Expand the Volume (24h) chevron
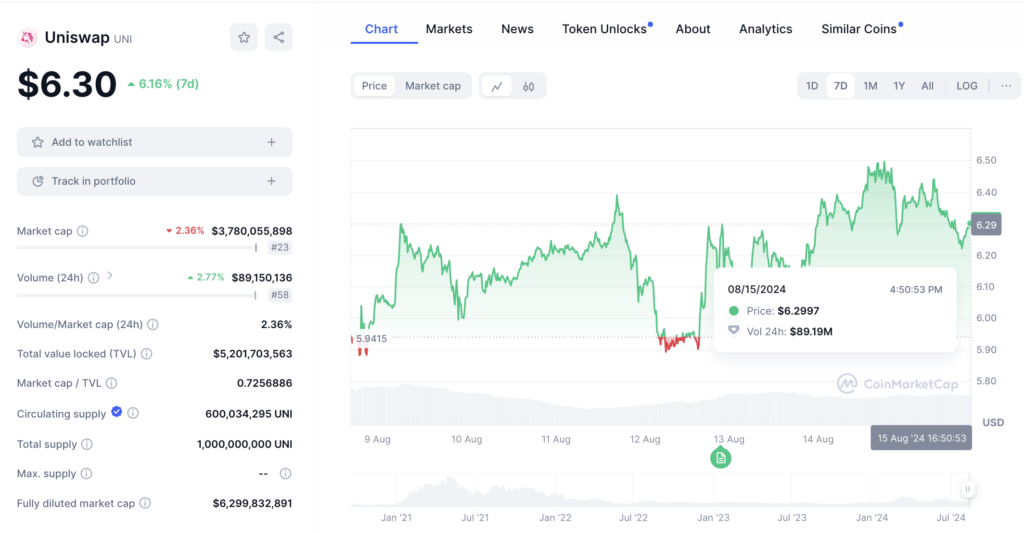This screenshot has height=533, width=1024. (x=110, y=276)
